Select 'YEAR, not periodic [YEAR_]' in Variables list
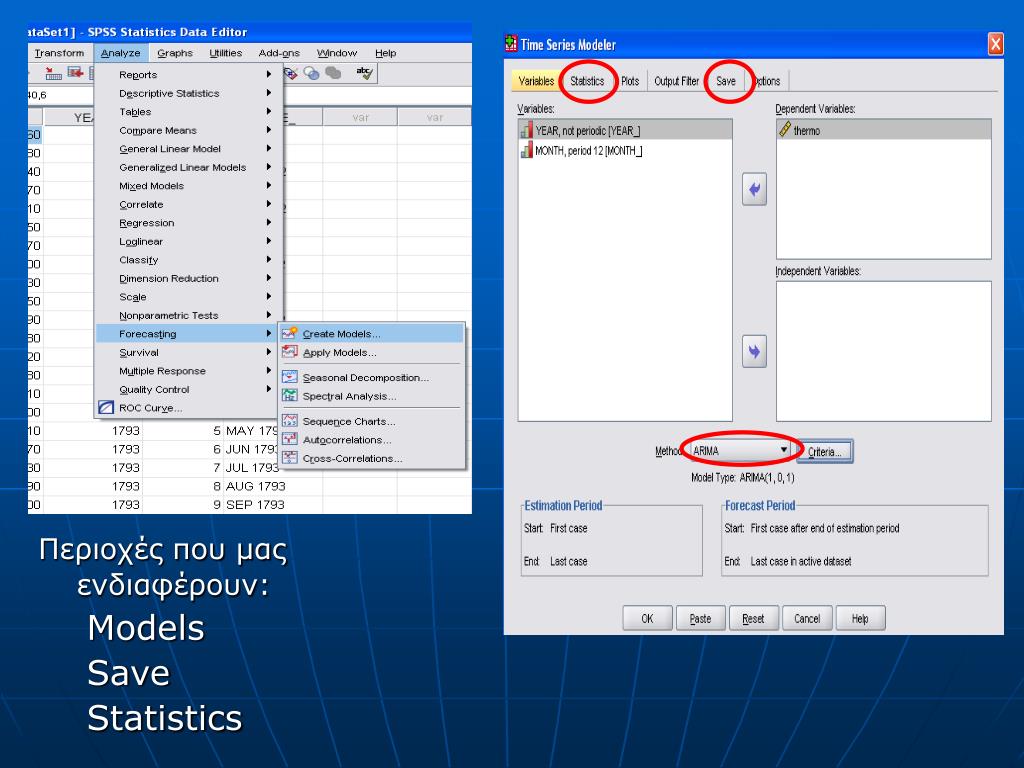 pos(625,130)
